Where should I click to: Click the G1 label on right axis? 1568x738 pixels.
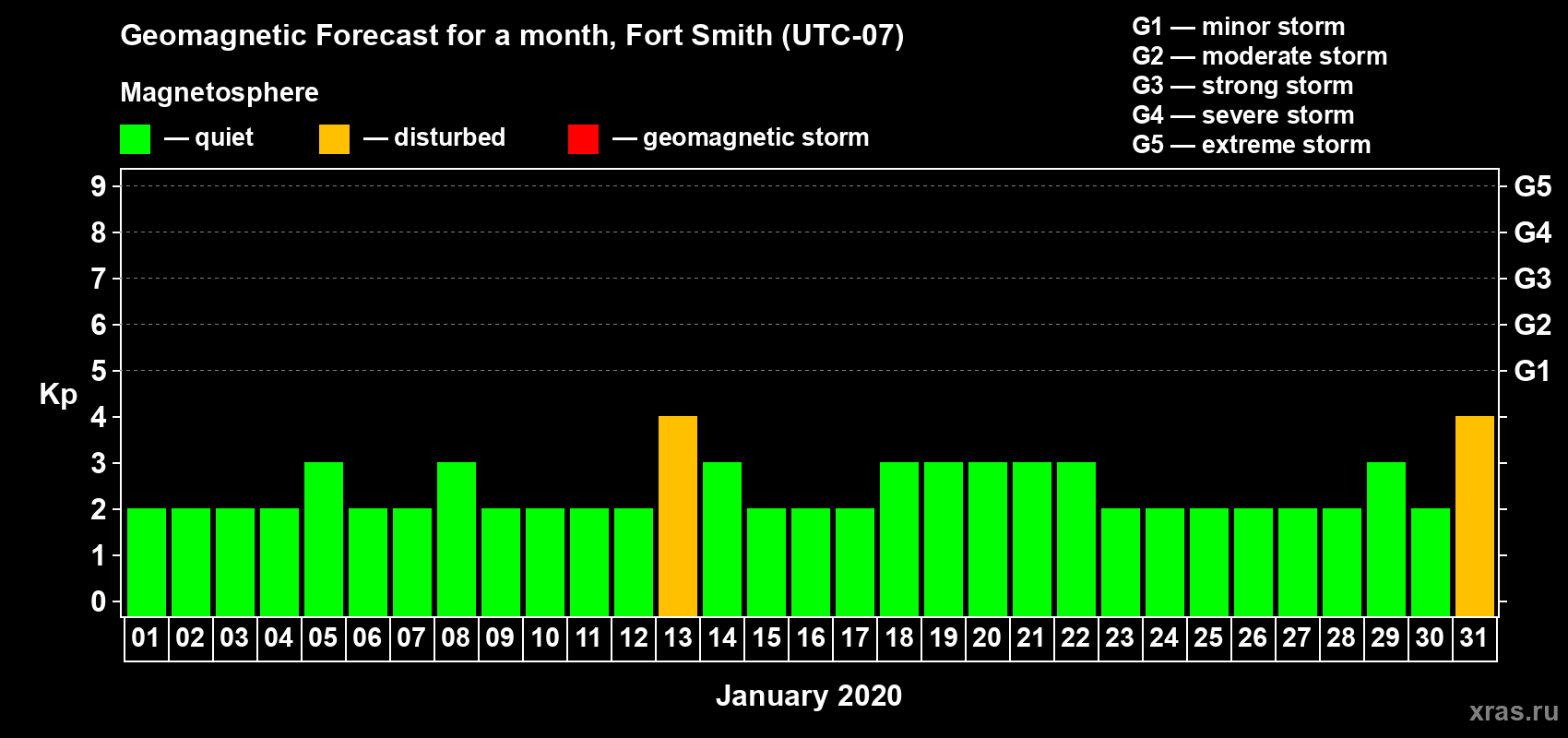pyautogui.click(x=1532, y=371)
